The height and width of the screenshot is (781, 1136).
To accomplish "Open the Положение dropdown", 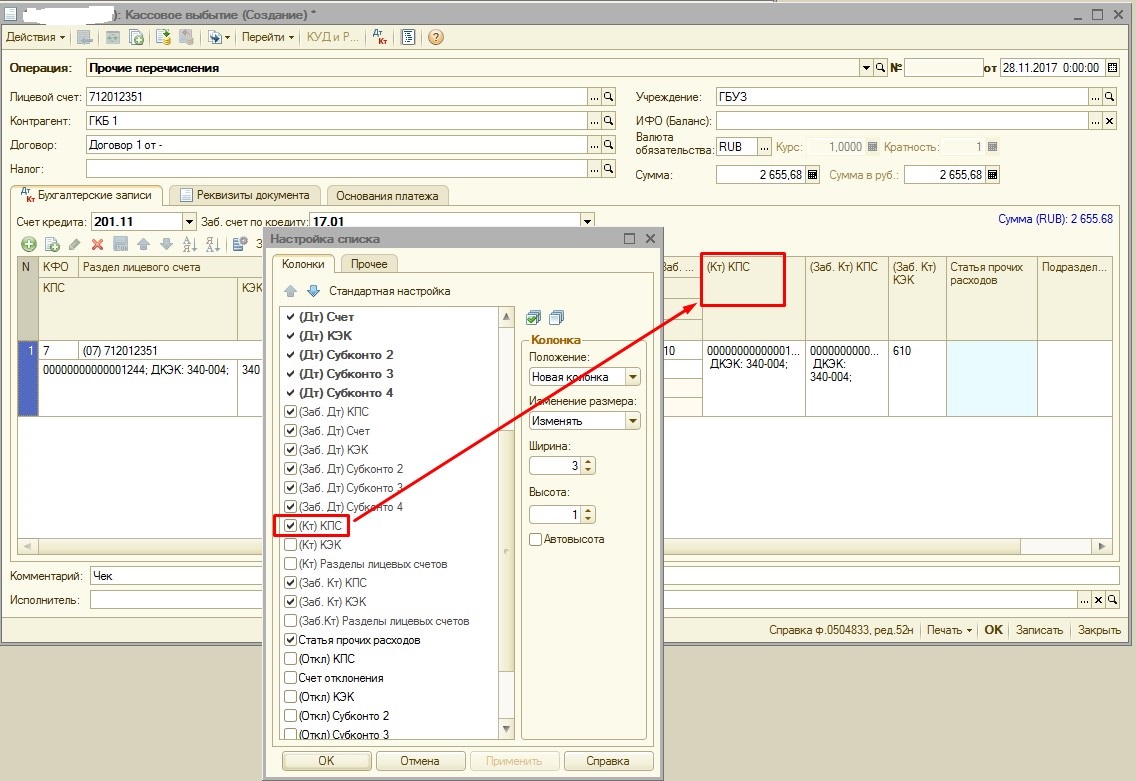I will [x=631, y=377].
